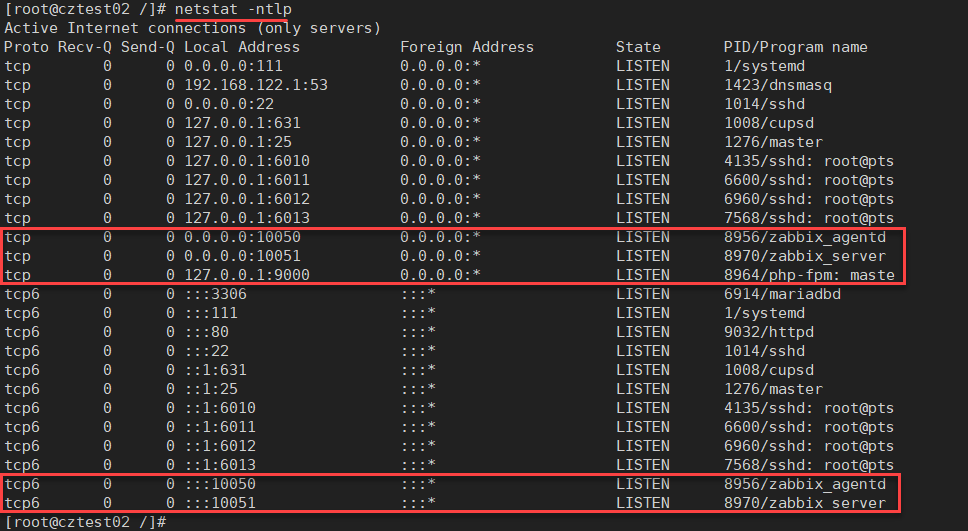
Task: Select local address 0.0.0.0:10050
Action: click(243, 237)
